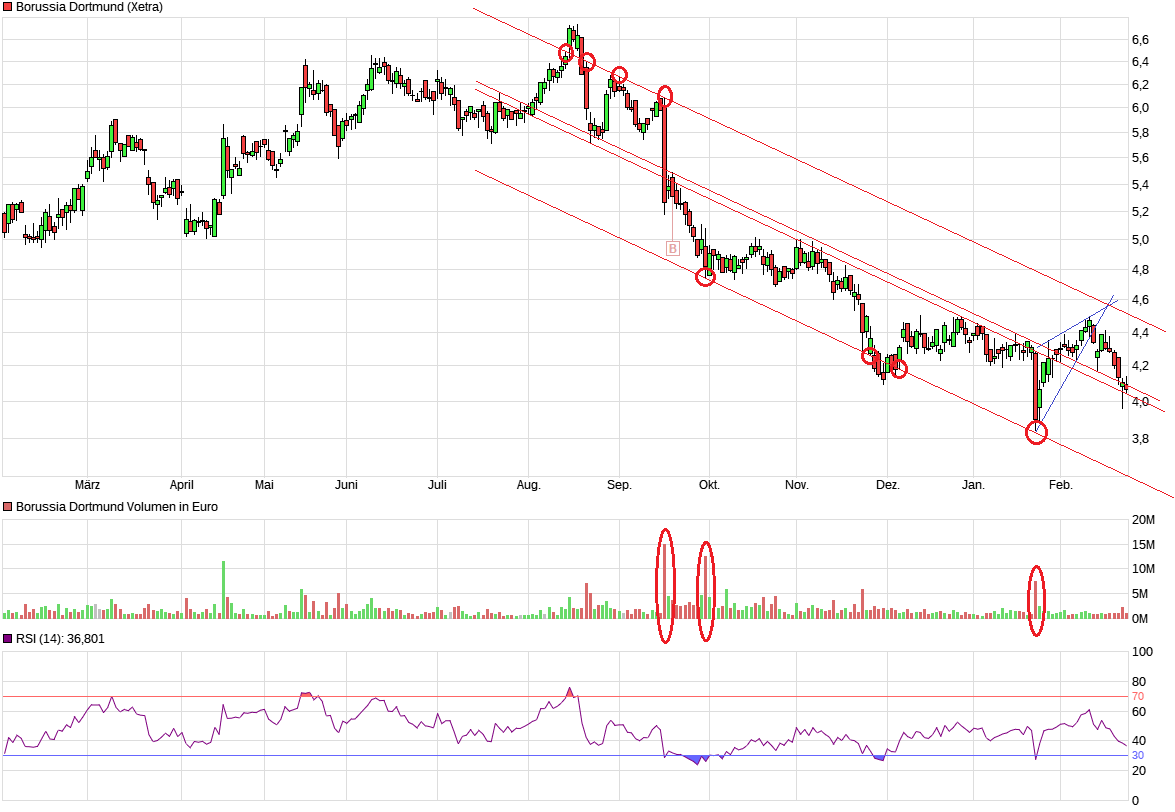
Task: Click the "Okt." month label on the time axis
Action: tap(709, 485)
